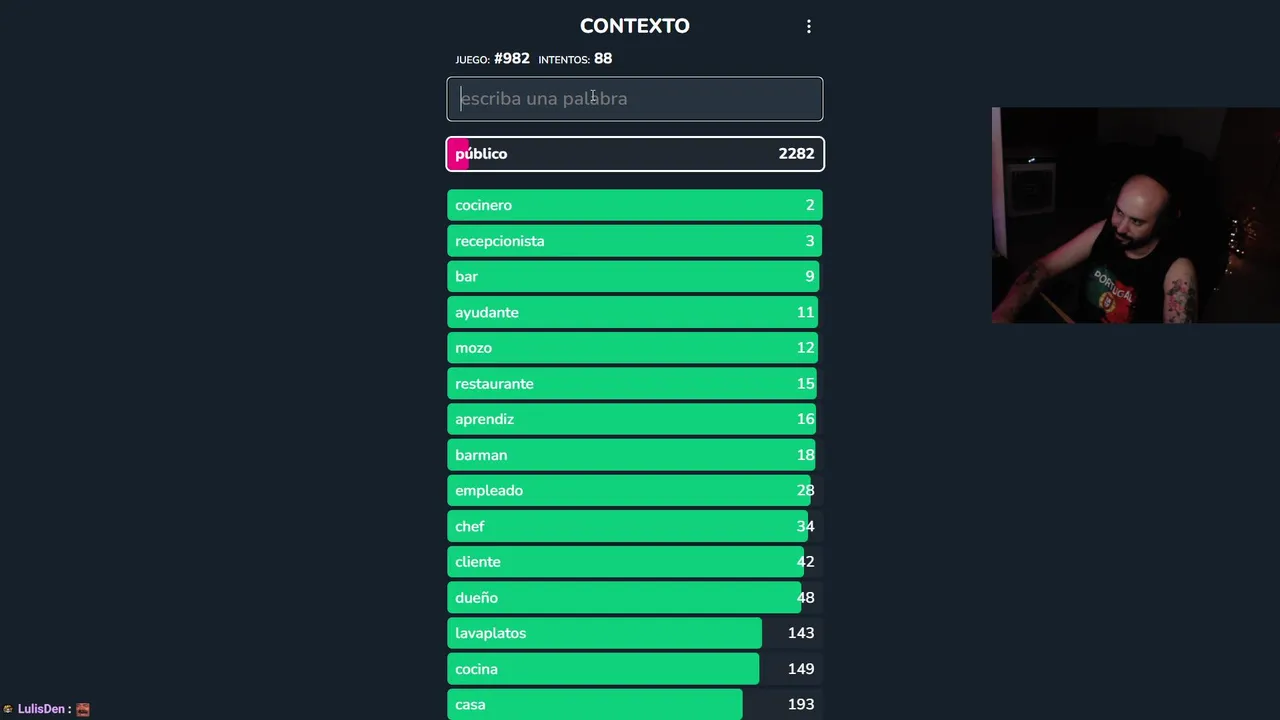Screen dimensions: 1280x720
Task: Click the 'cocinero' guess row
Action: 635,205
